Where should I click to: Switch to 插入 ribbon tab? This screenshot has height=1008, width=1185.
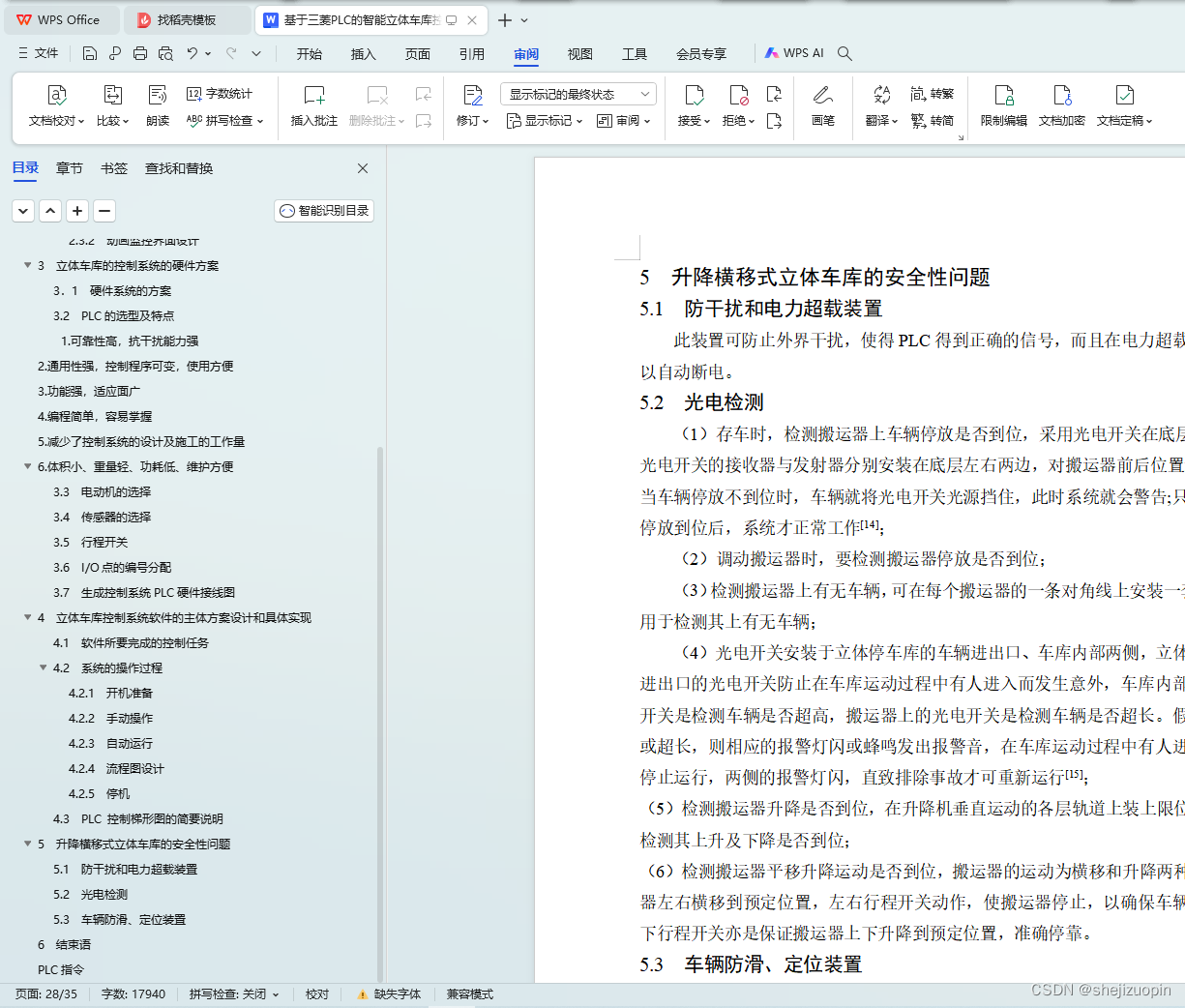tap(364, 54)
